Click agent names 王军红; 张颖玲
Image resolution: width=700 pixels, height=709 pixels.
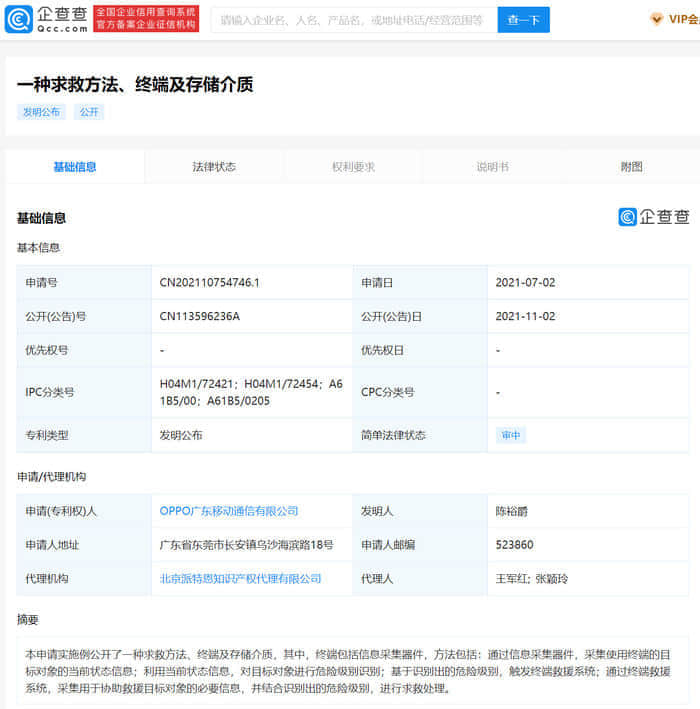tap(532, 578)
